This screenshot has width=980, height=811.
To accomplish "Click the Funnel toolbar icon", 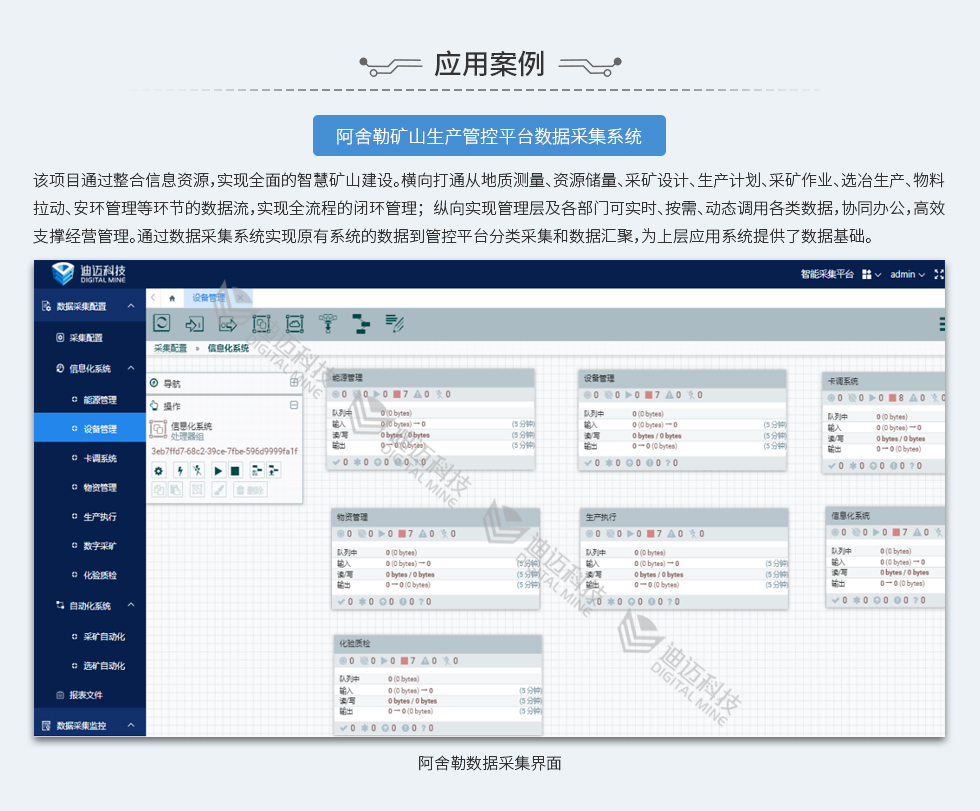I will pos(326,323).
